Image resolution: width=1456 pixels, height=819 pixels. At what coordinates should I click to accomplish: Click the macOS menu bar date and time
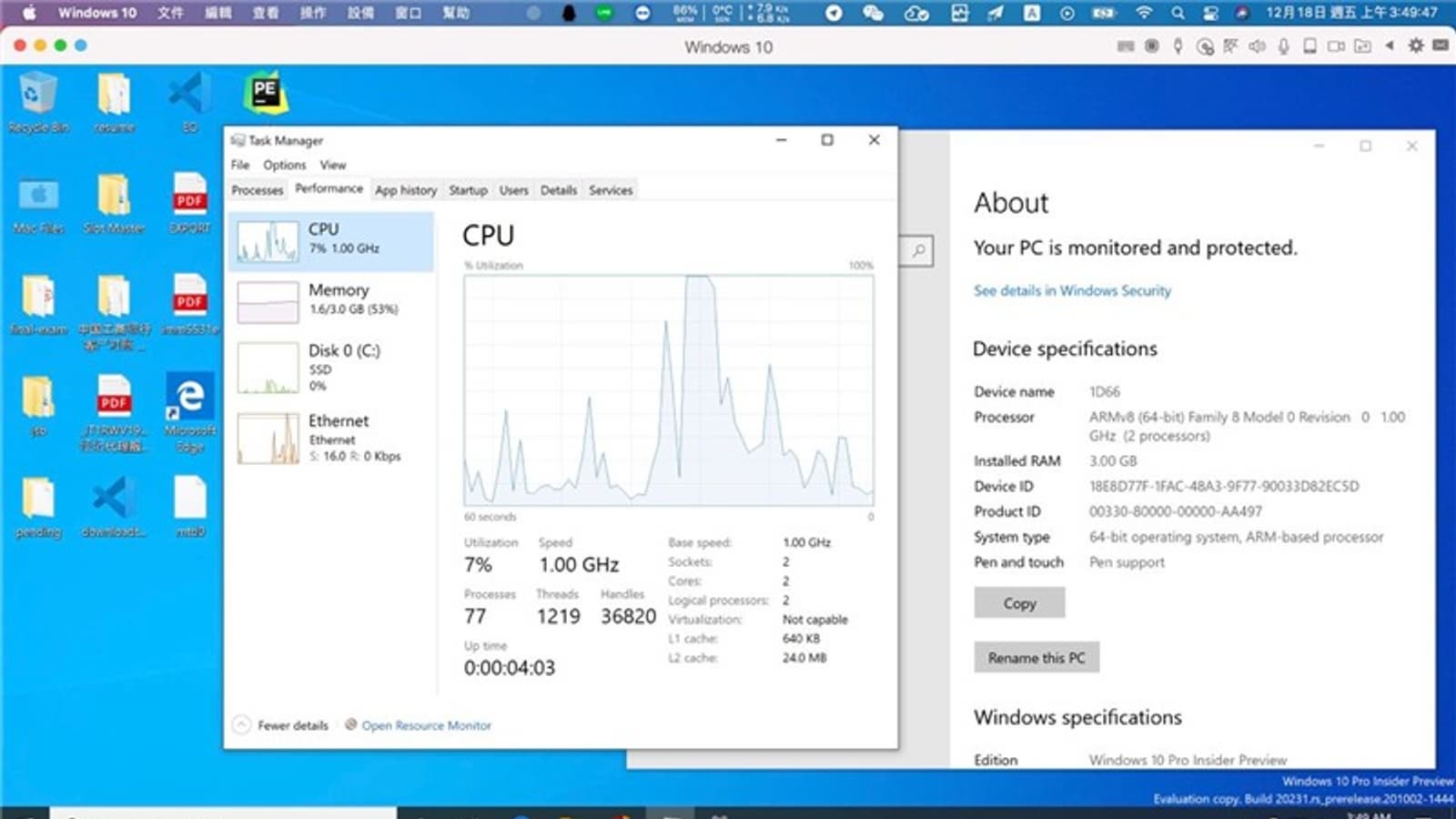tap(1351, 13)
